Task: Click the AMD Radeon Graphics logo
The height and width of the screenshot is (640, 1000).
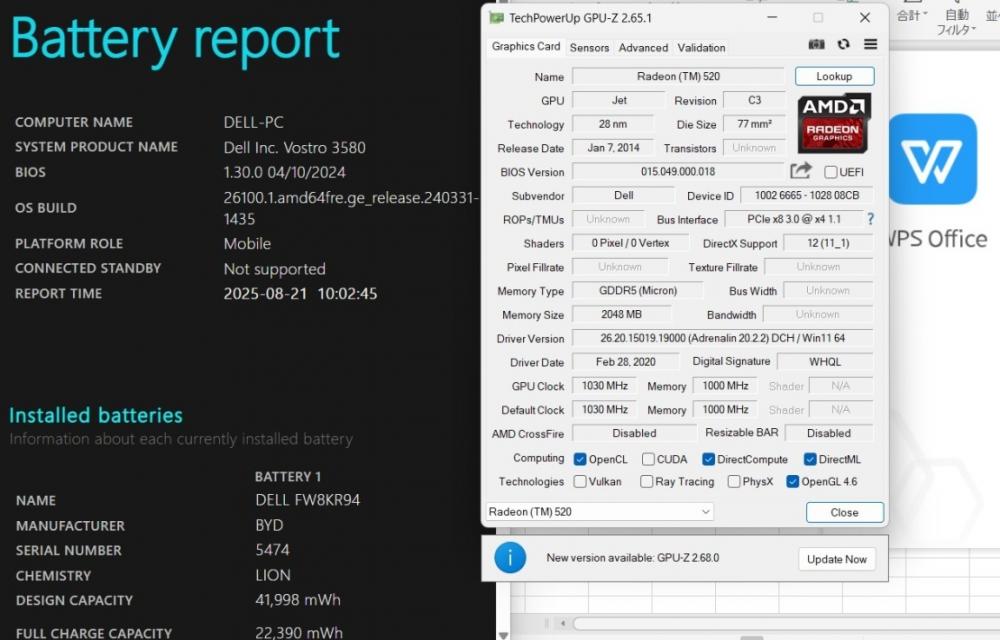Action: (834, 124)
